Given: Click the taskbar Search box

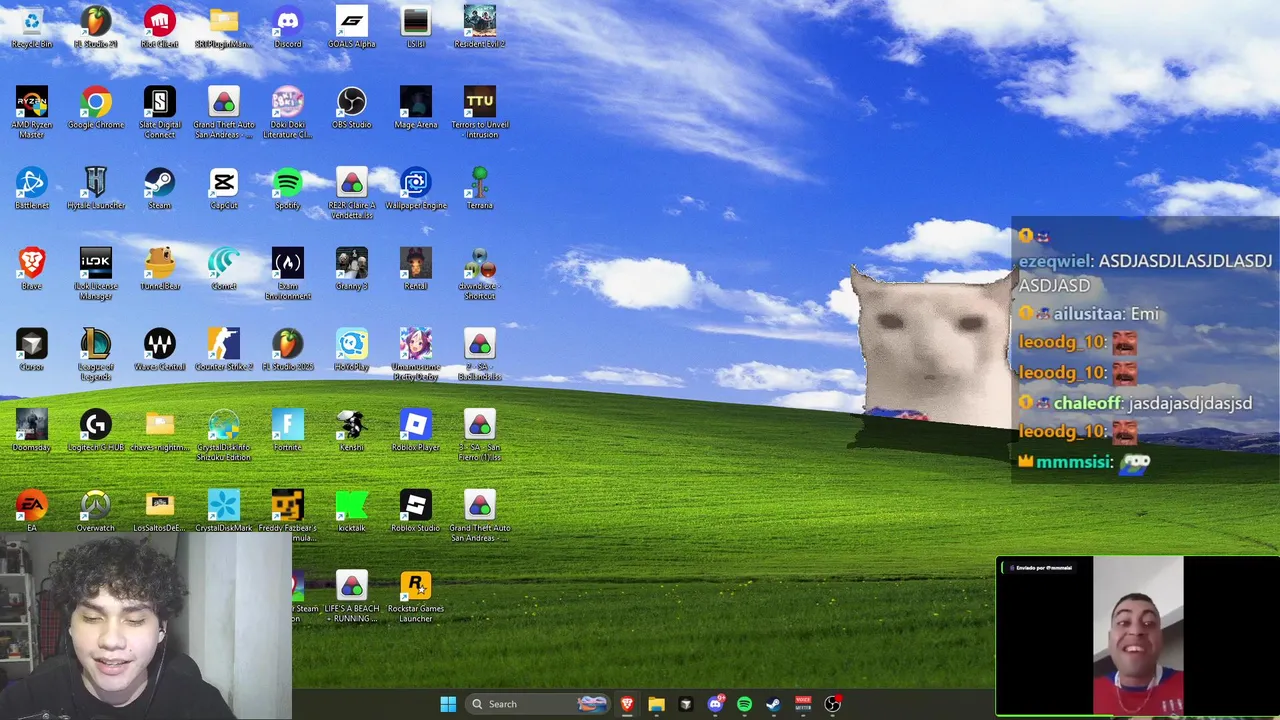Looking at the screenshot, I should click(538, 704).
